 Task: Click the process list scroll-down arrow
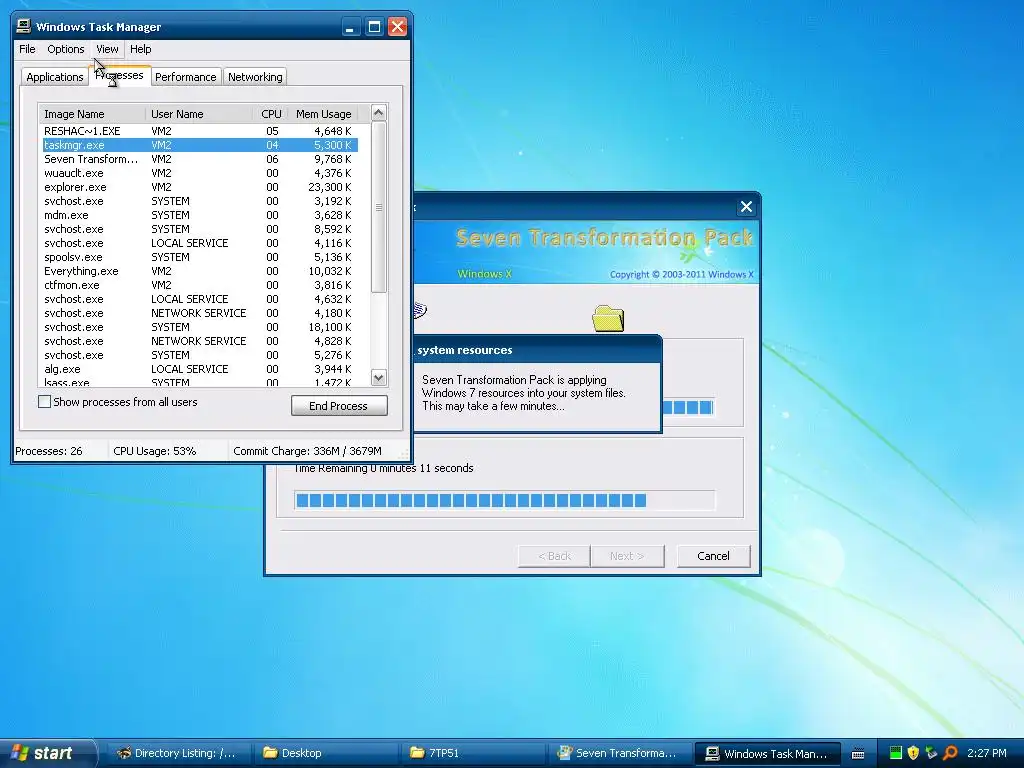point(379,377)
